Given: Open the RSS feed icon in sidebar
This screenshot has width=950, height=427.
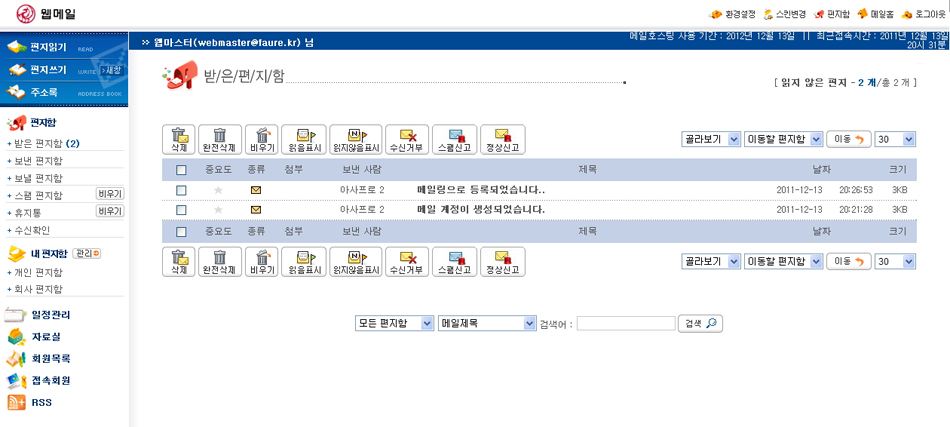Looking at the screenshot, I should [x=17, y=403].
